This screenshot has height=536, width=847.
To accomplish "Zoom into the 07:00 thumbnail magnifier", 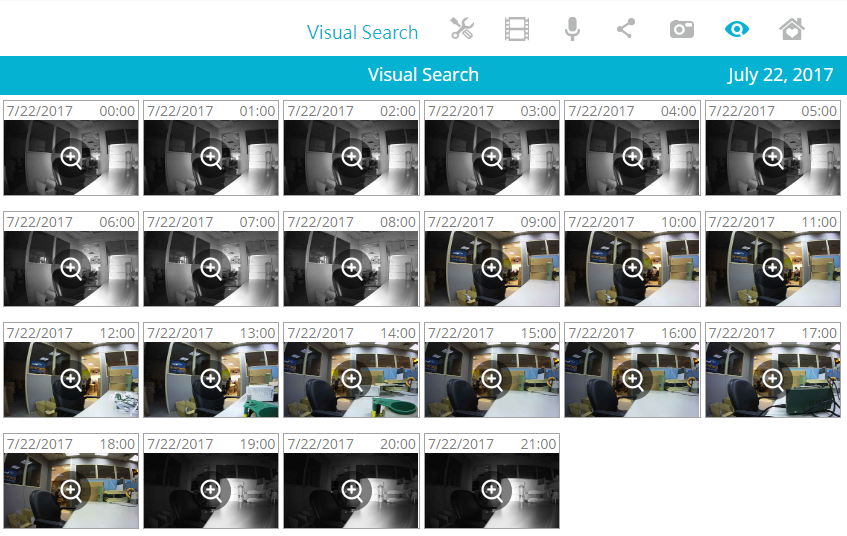I will pos(211,268).
